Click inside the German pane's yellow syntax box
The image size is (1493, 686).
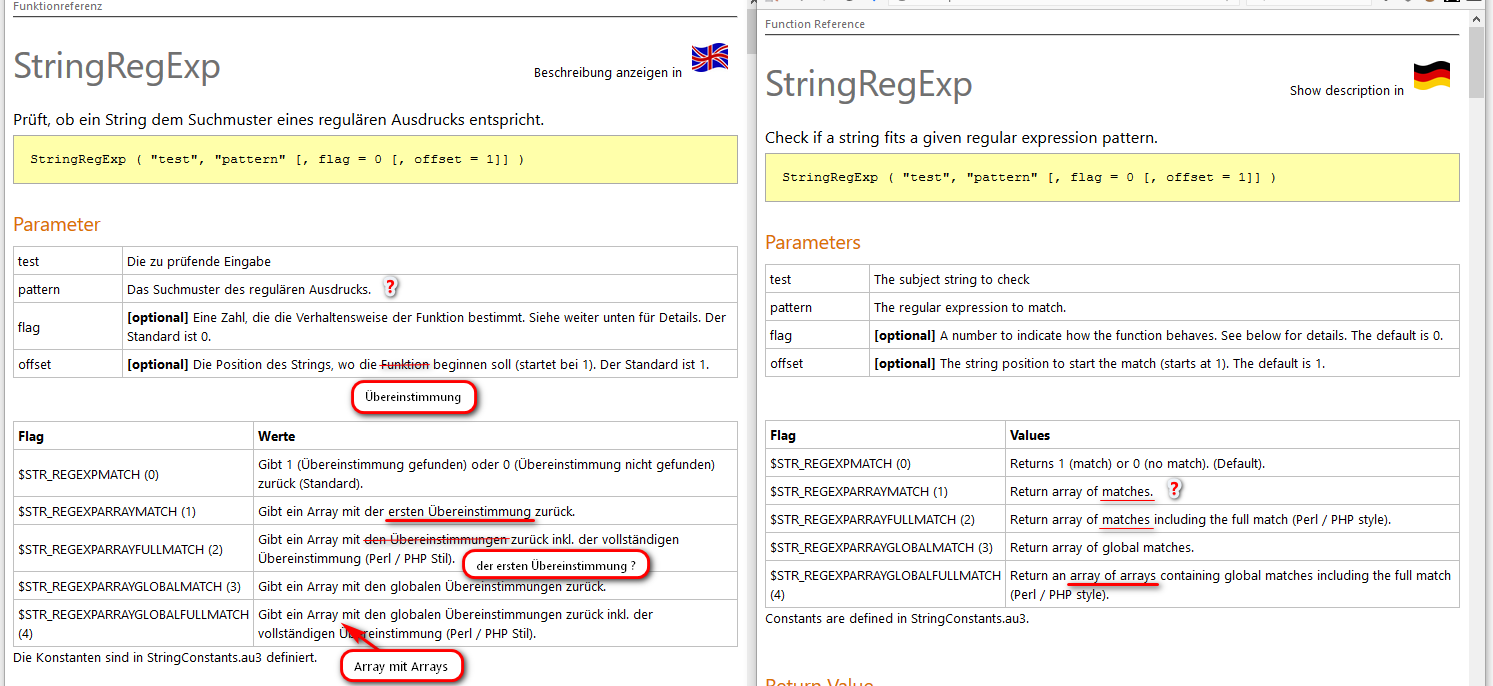375,160
